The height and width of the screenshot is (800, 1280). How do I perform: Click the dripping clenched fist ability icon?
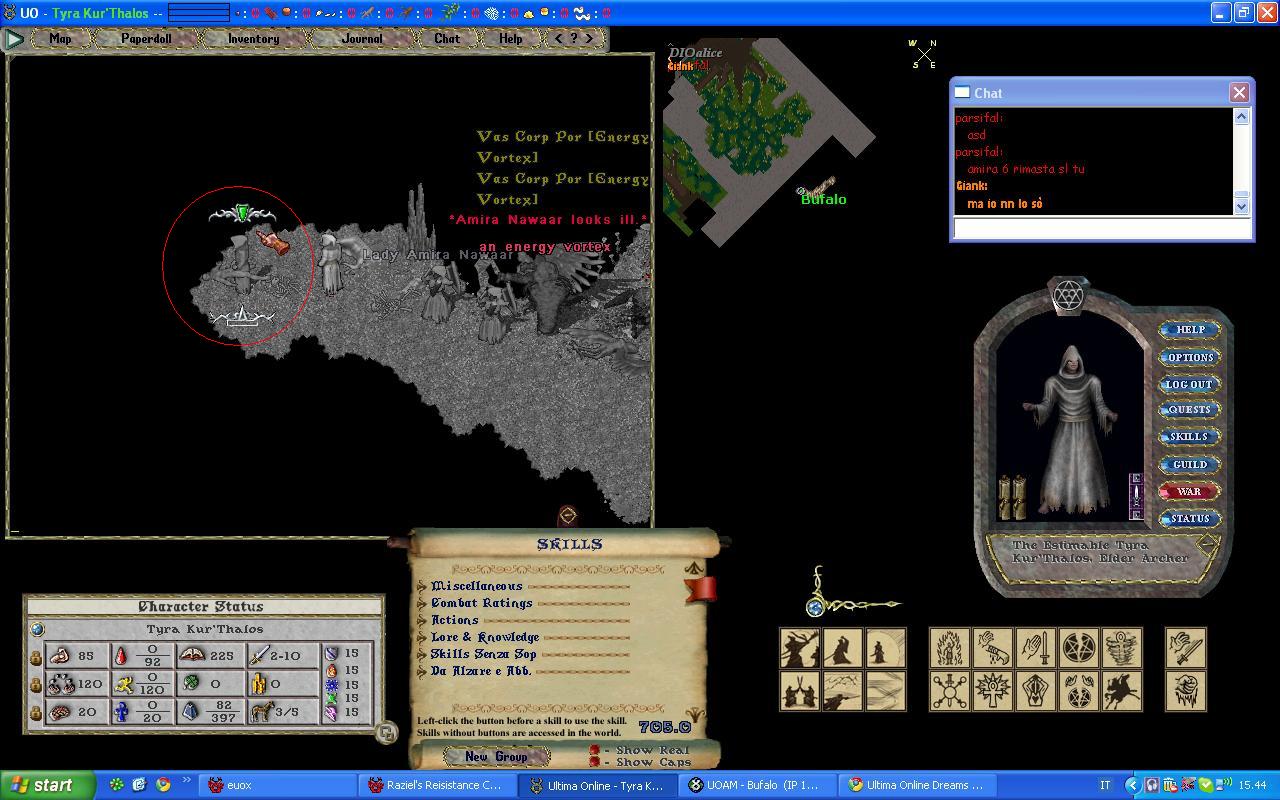[1186, 691]
